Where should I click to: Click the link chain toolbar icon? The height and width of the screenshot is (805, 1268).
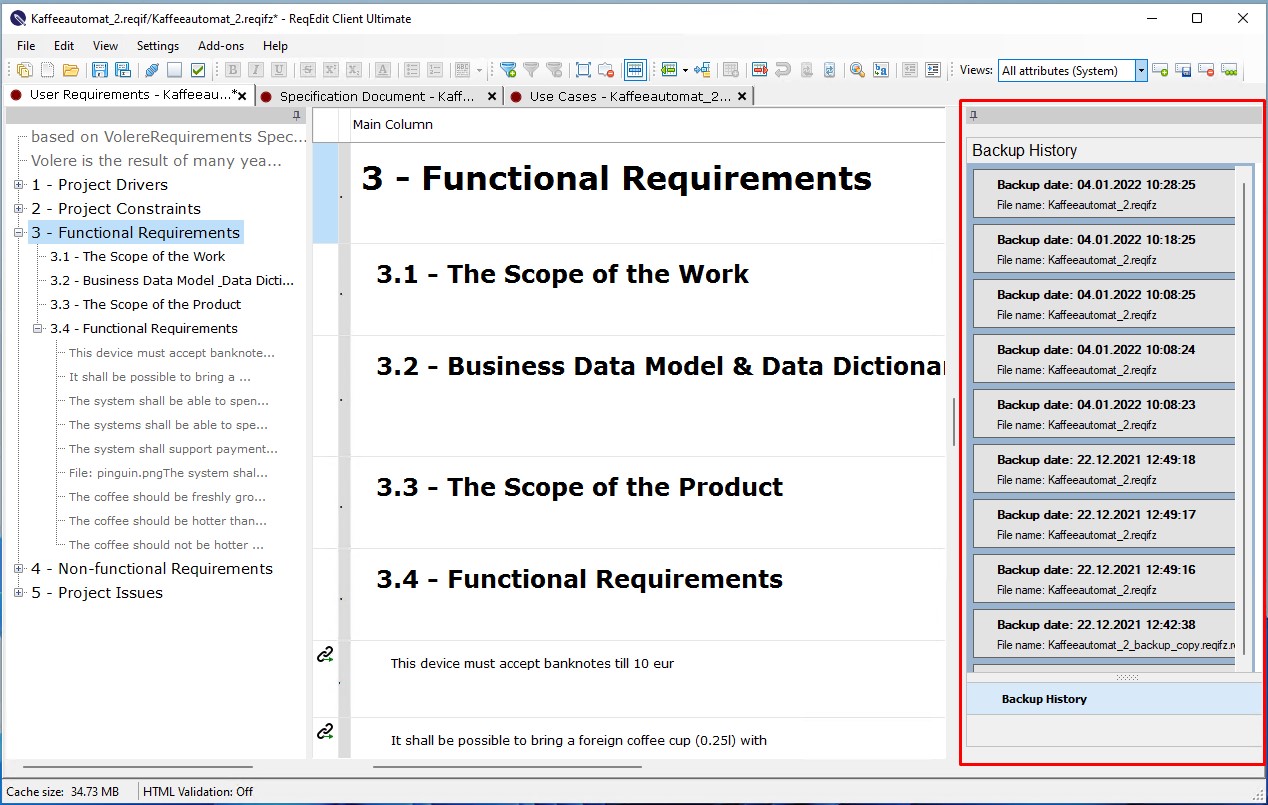152,70
